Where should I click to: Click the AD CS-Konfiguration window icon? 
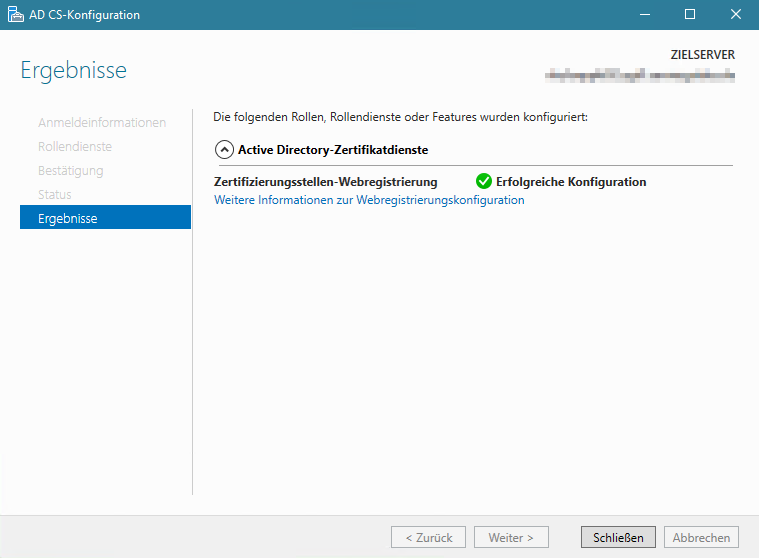(15, 15)
